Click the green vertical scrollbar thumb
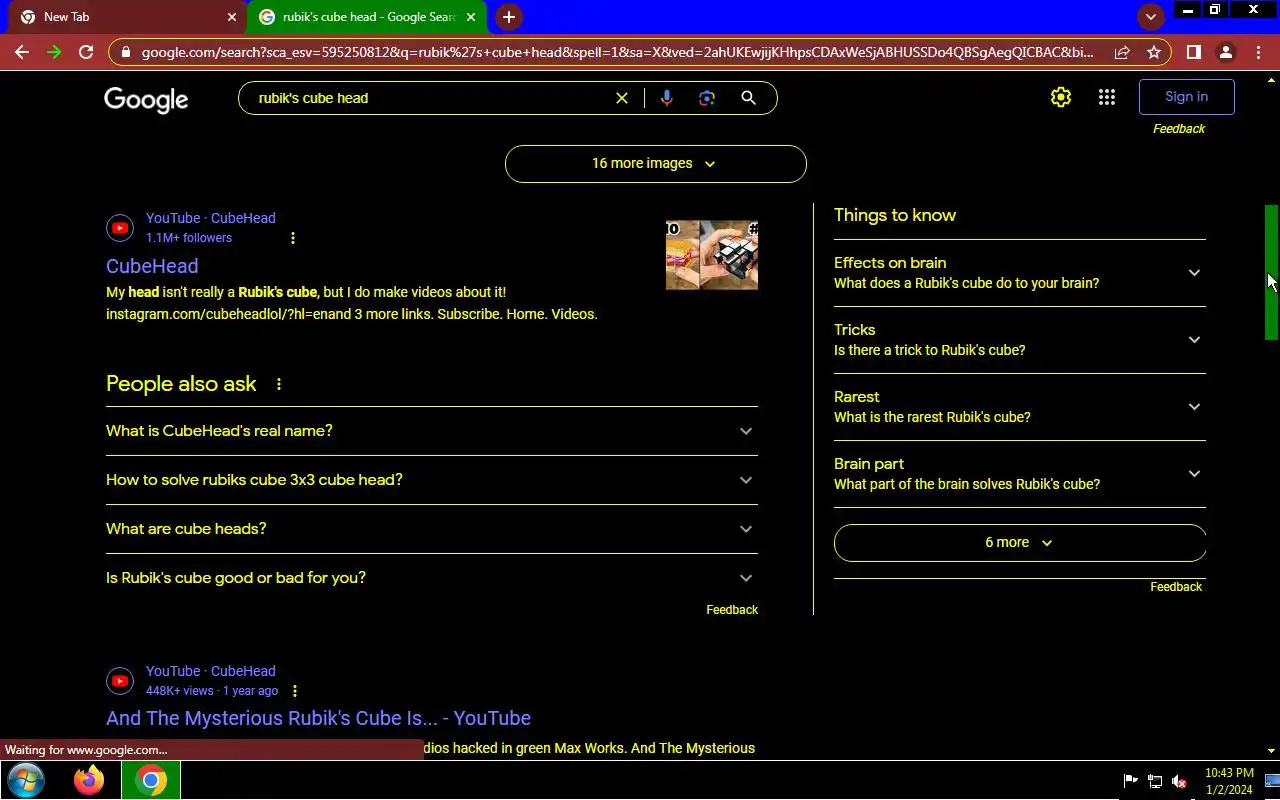 [x=1272, y=272]
